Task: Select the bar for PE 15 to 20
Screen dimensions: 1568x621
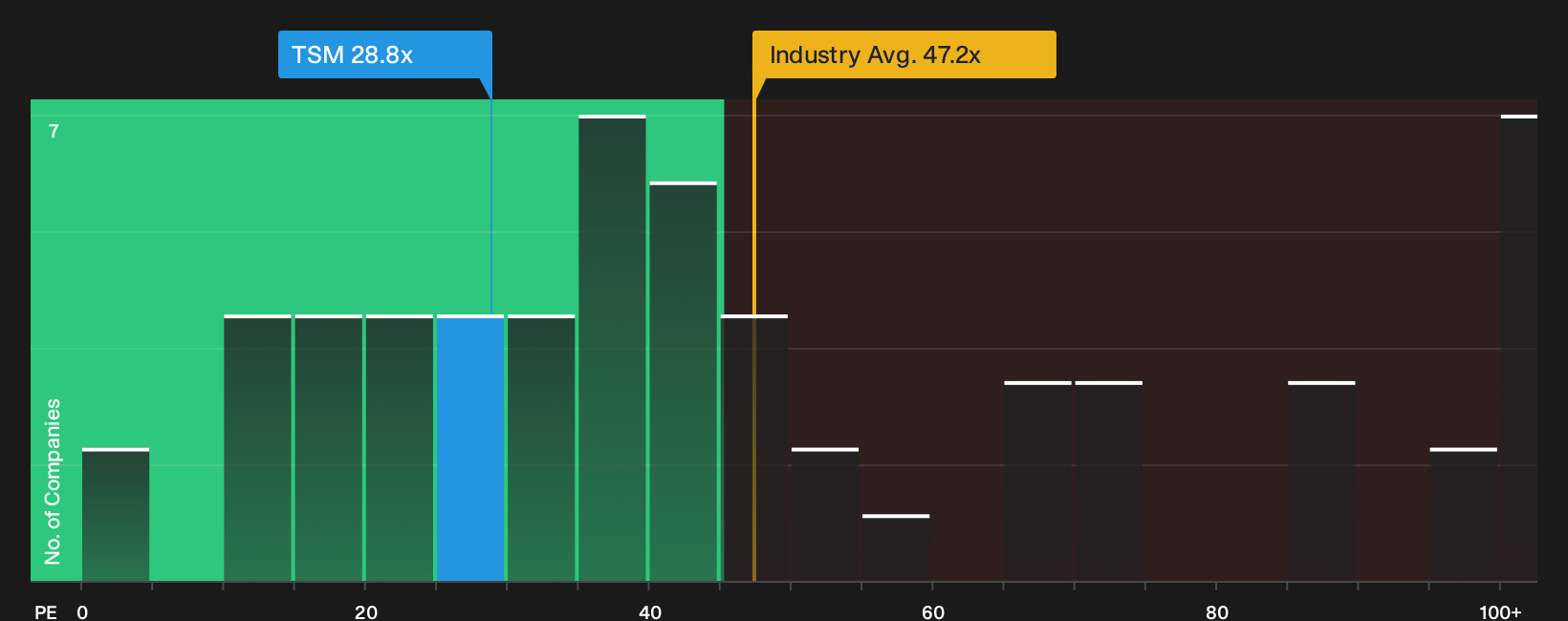Action: (329, 448)
